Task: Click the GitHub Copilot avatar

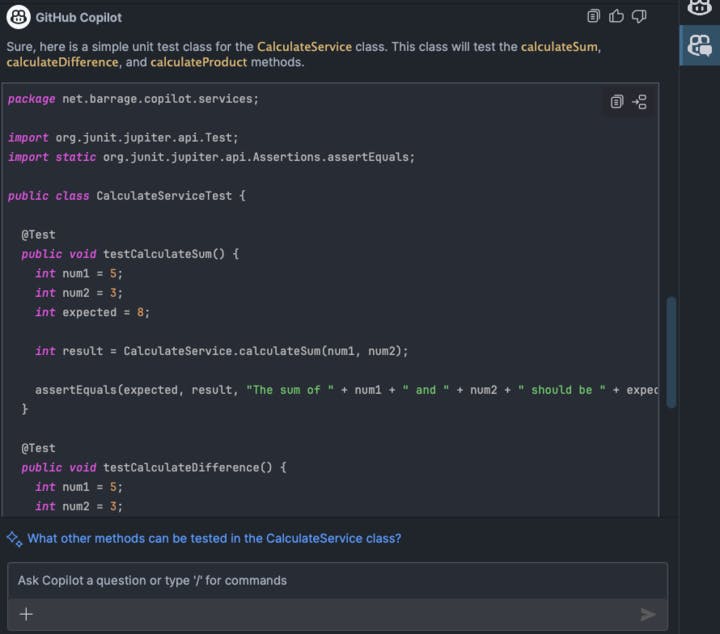Action: [18, 17]
